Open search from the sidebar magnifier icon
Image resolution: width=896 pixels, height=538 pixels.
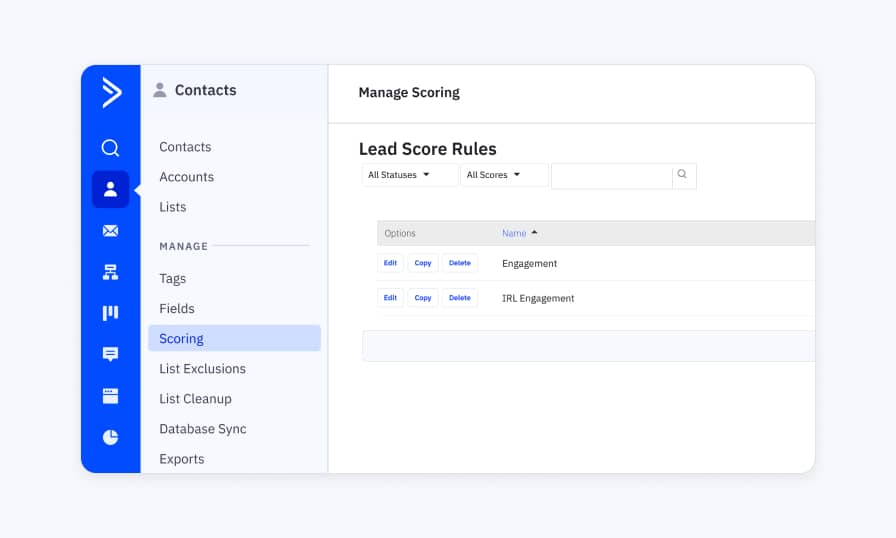coord(110,148)
